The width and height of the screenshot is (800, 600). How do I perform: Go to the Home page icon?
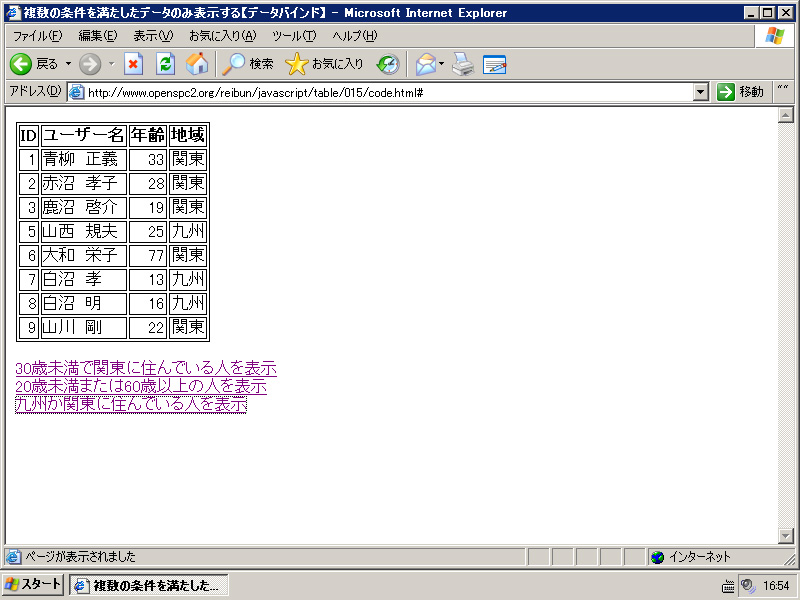197,64
